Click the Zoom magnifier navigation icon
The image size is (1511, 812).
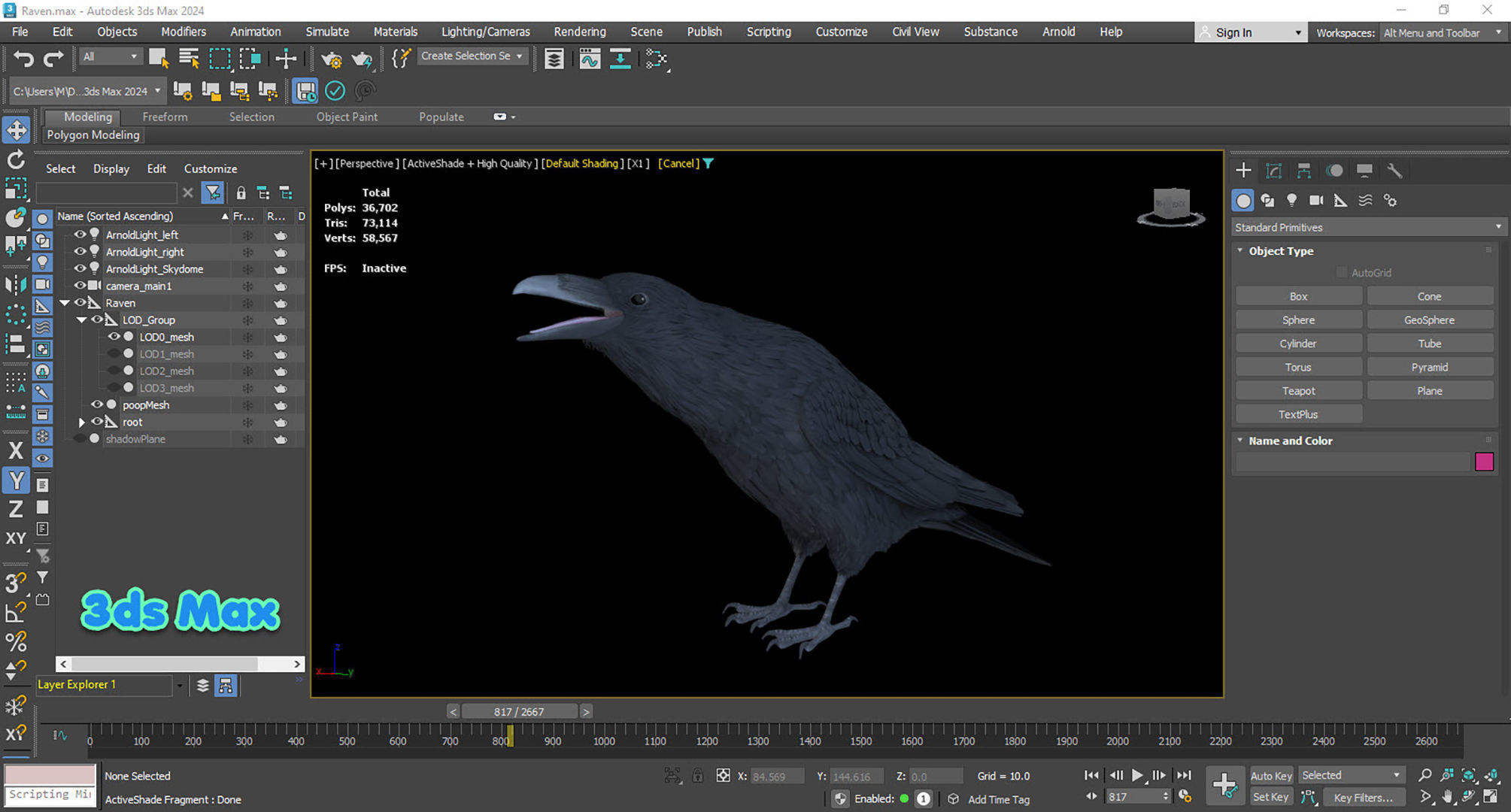click(x=1425, y=775)
